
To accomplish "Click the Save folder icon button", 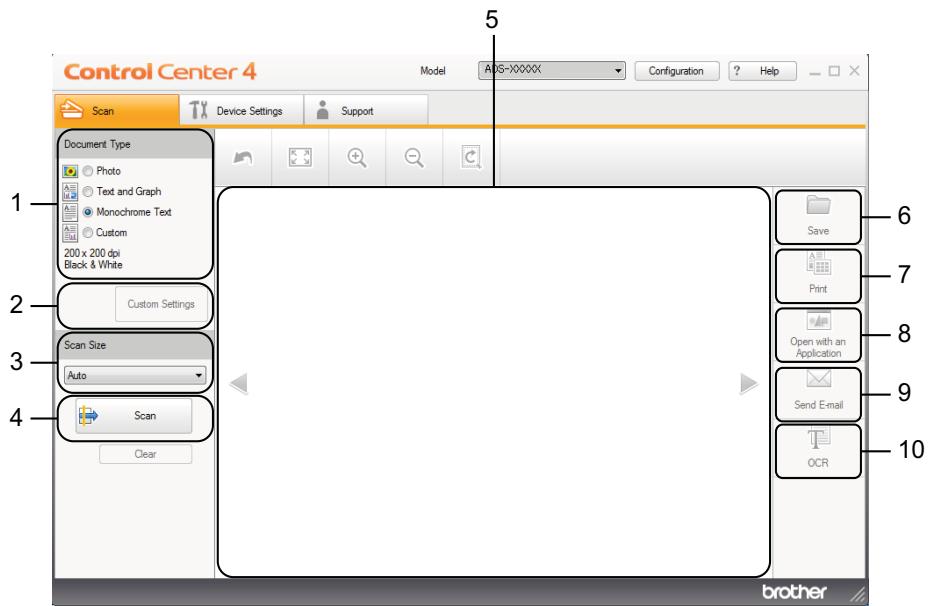I will pyautogui.click(x=818, y=217).
